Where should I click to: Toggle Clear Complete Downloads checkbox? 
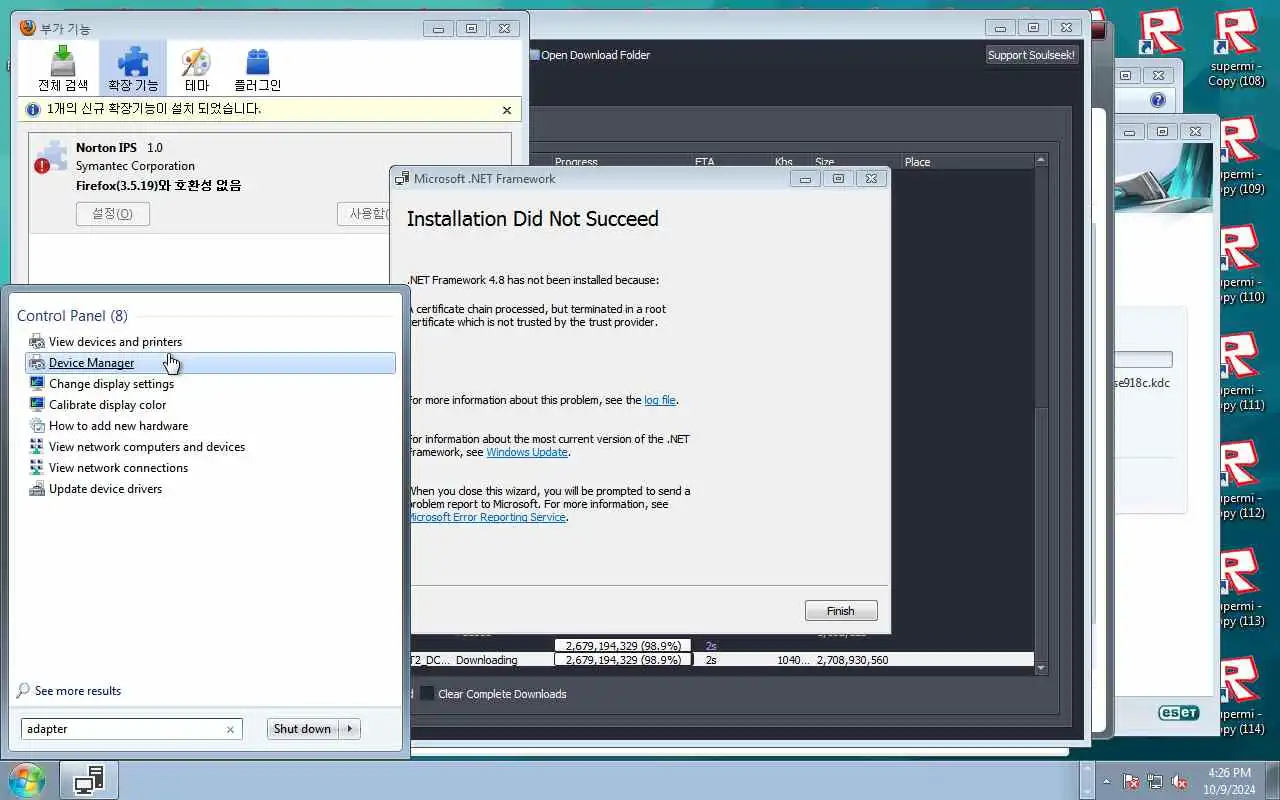coord(427,694)
